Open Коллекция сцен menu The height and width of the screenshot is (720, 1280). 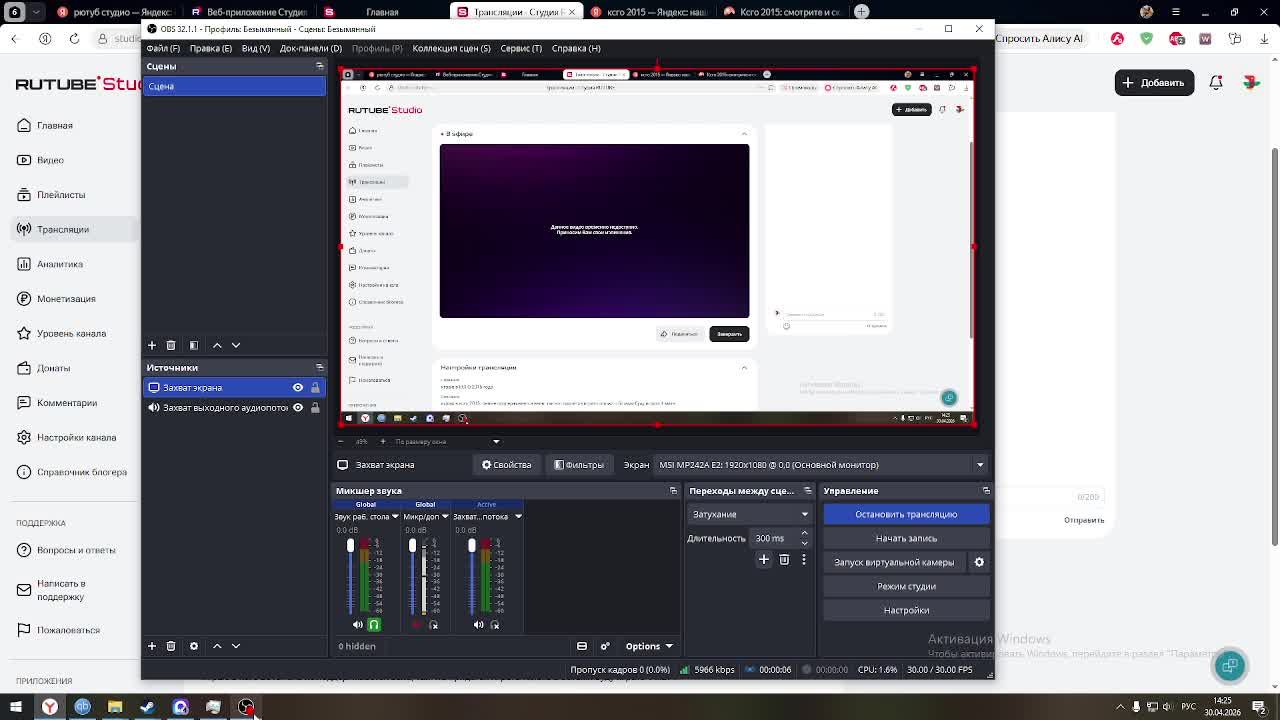point(451,48)
